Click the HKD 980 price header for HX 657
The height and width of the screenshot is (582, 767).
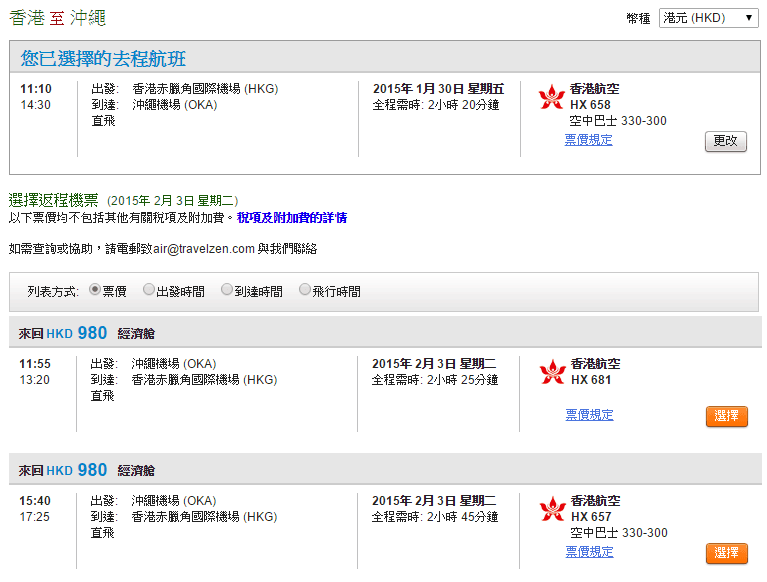(x=76, y=470)
